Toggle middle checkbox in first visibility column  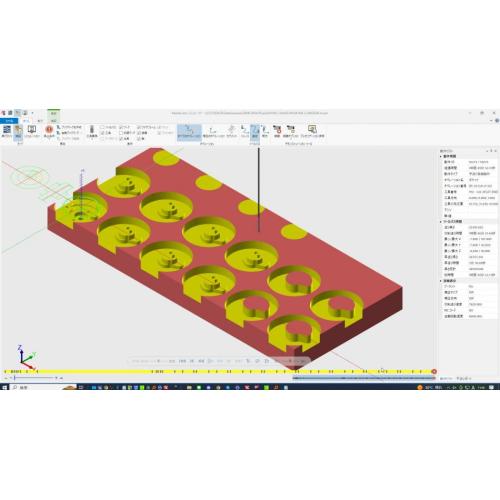[103, 133]
